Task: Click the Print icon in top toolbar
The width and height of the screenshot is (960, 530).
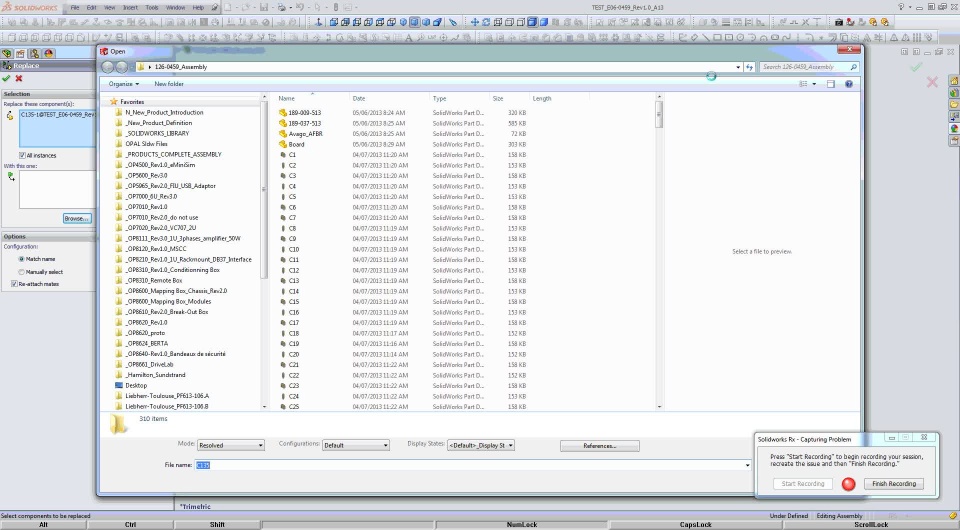Action: (282, 7)
